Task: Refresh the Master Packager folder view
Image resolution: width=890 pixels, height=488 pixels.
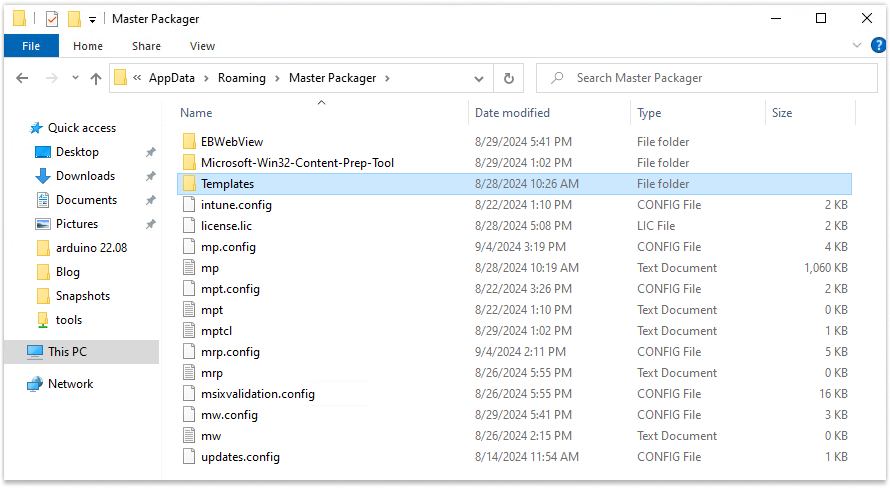Action: point(509,78)
